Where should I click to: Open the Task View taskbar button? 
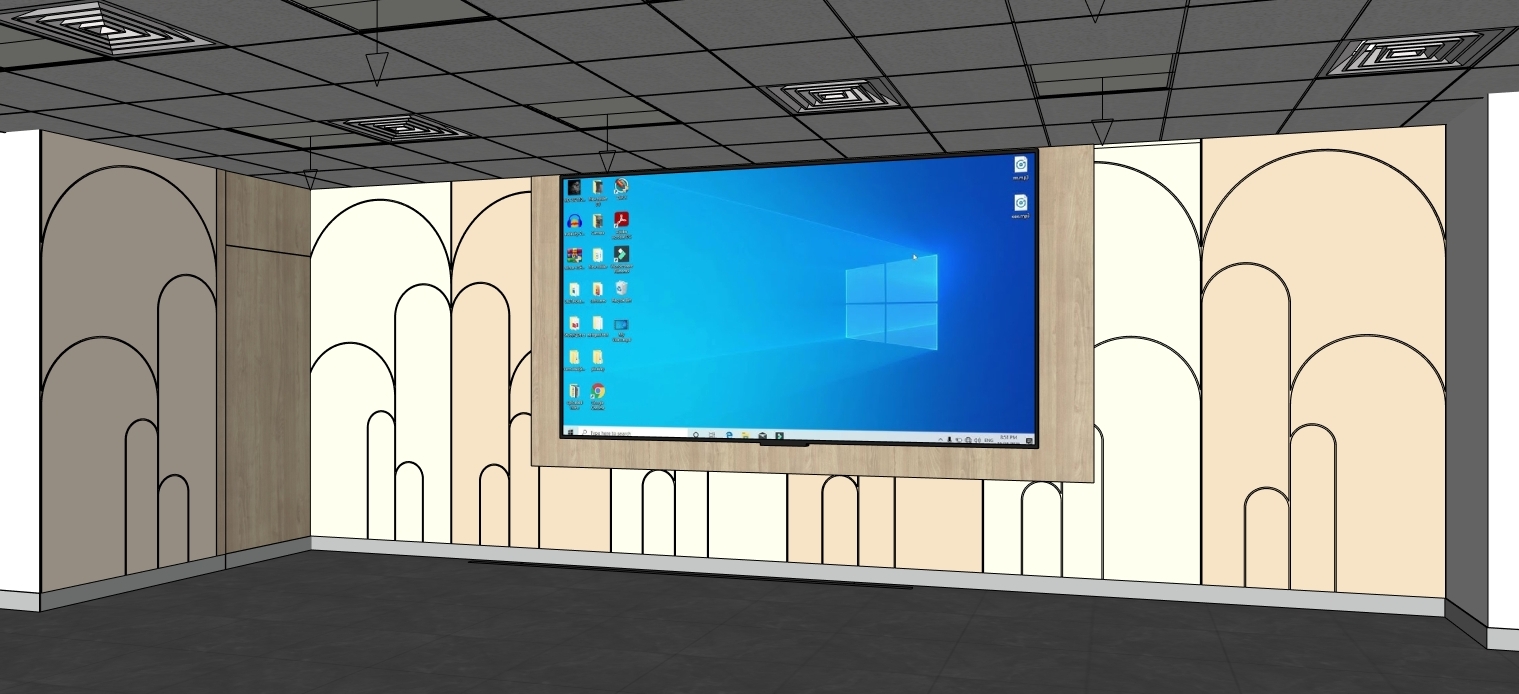712,435
